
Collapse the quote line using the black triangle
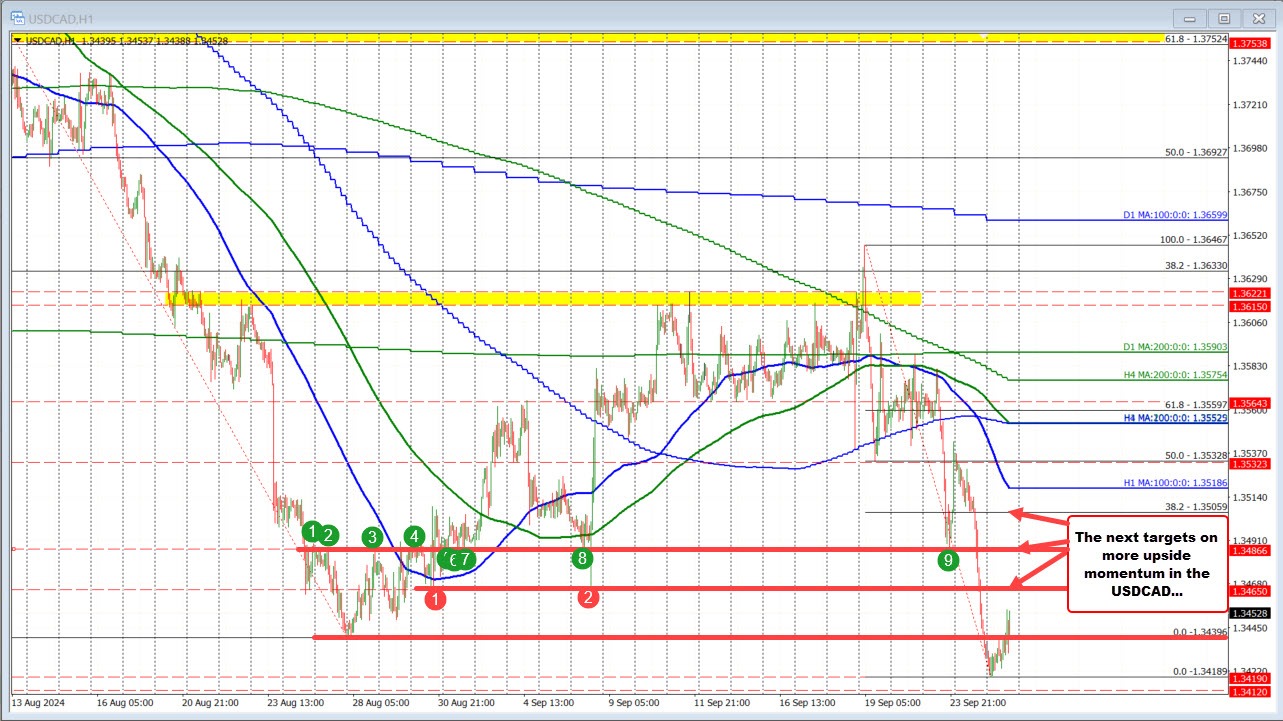(17, 40)
